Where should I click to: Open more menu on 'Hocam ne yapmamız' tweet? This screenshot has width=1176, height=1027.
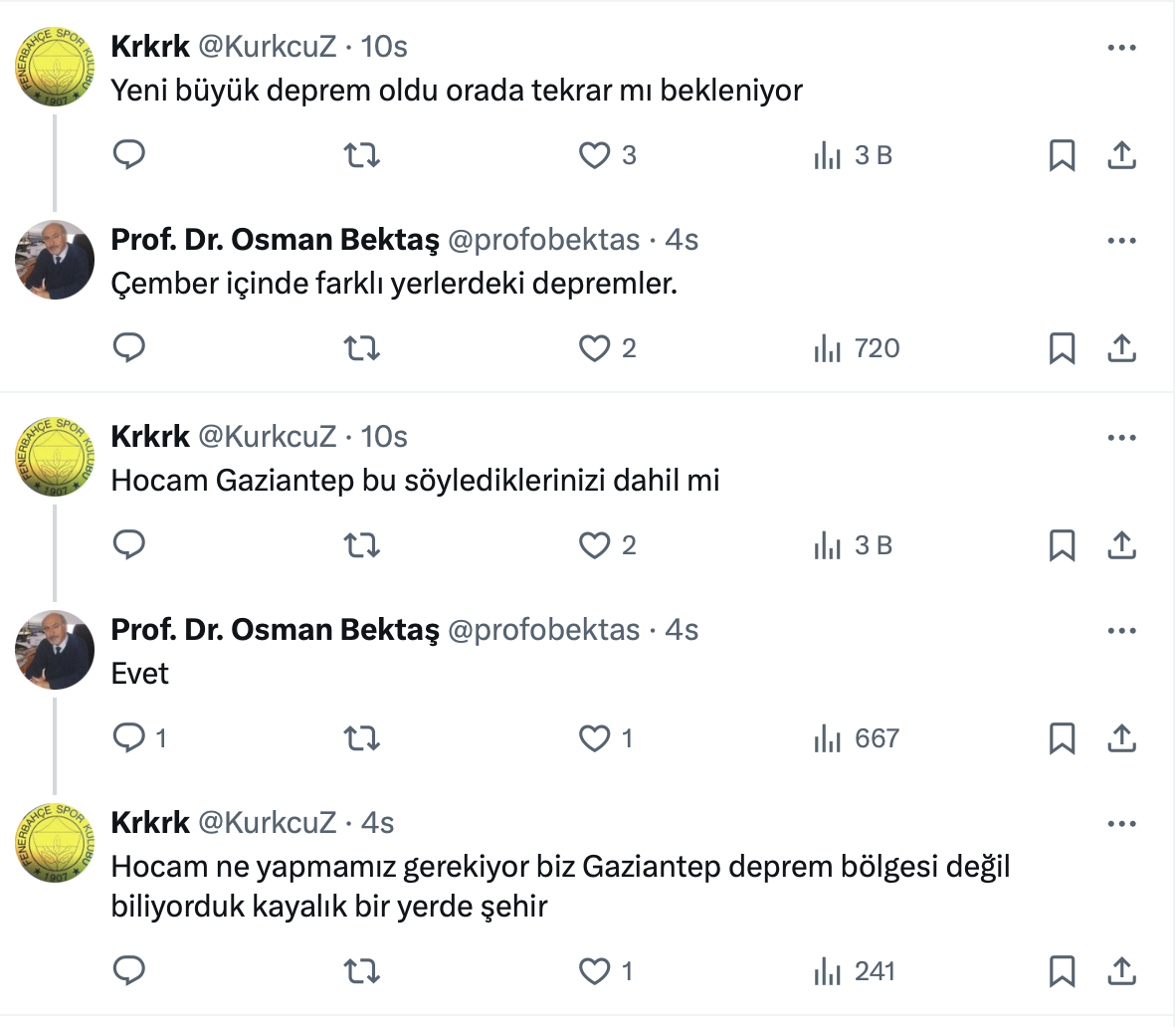point(1121,824)
